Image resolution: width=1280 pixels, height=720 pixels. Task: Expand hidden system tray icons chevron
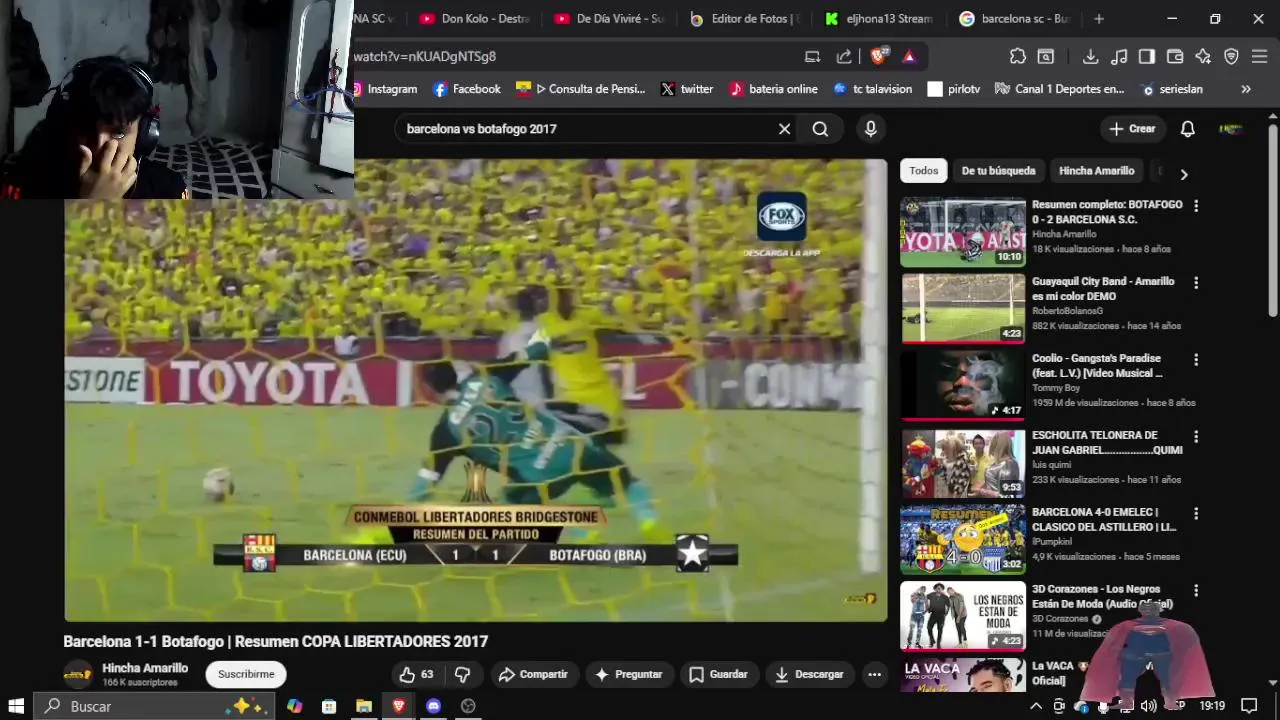pyautogui.click(x=1036, y=706)
